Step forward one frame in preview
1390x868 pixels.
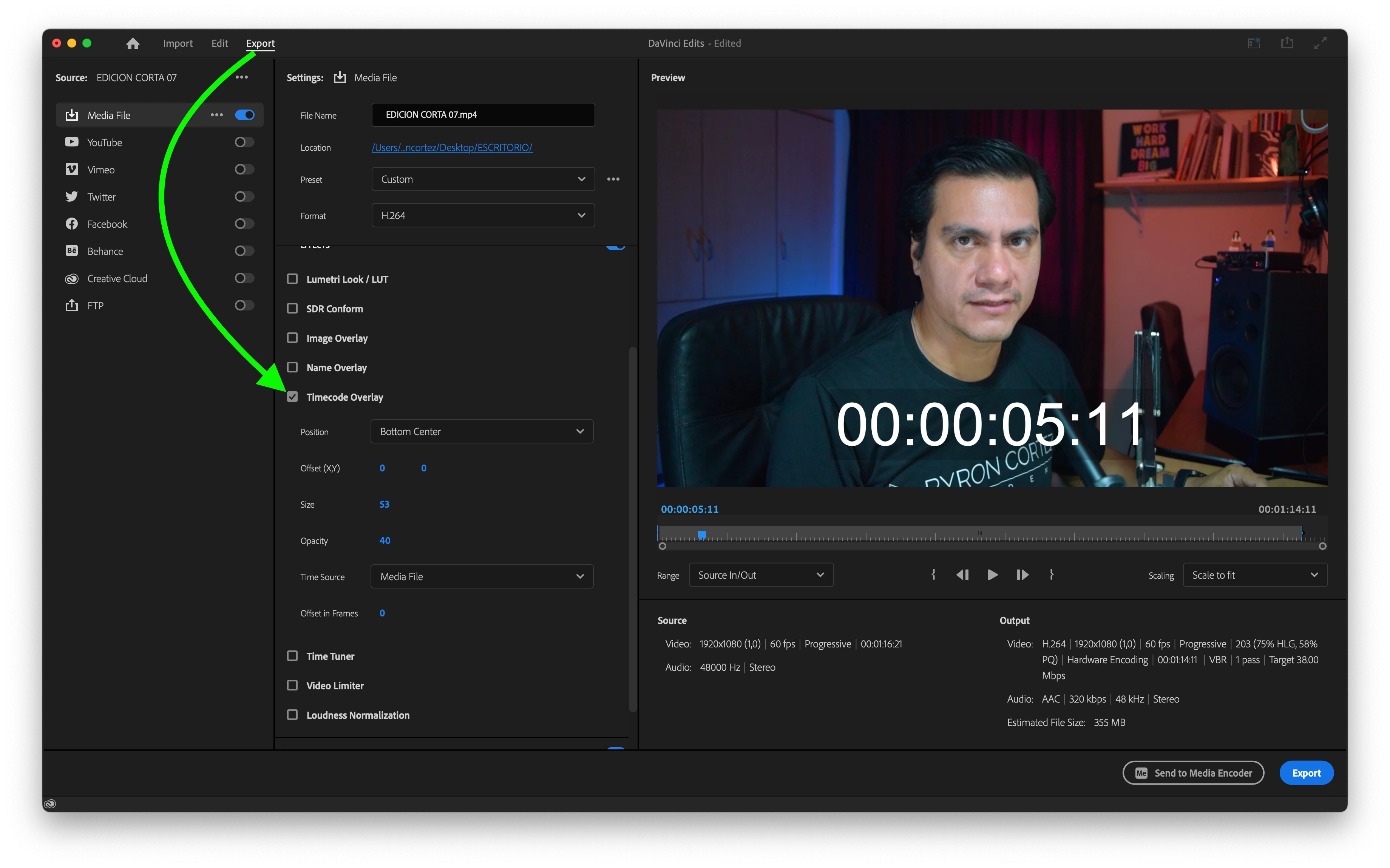1022,575
